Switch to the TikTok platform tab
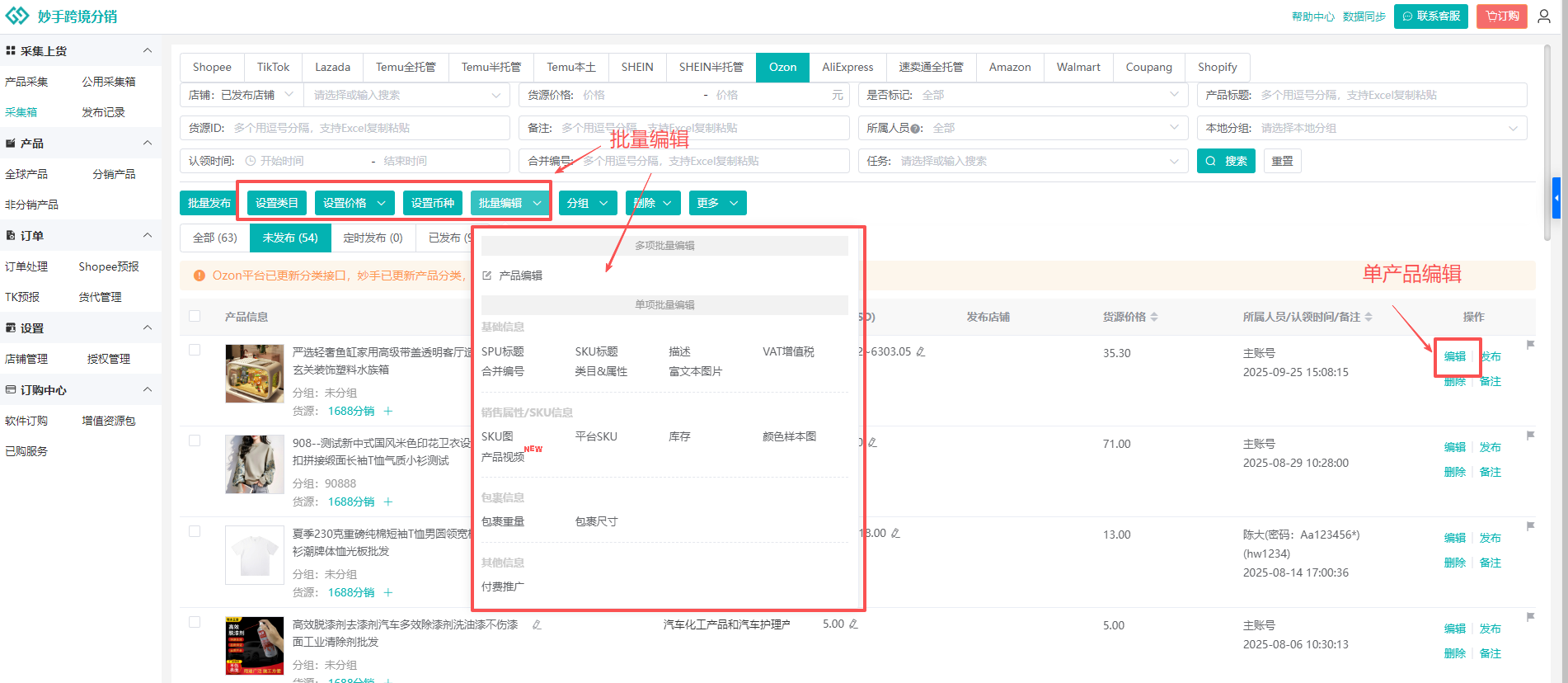 coord(273,67)
